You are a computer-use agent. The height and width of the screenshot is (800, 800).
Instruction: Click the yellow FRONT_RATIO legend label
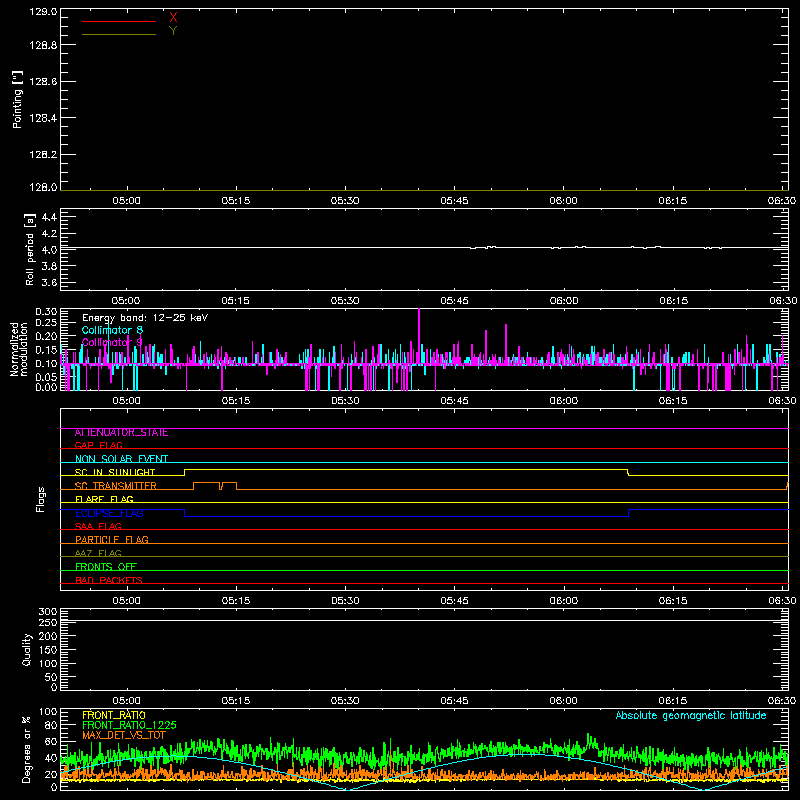coord(114,715)
